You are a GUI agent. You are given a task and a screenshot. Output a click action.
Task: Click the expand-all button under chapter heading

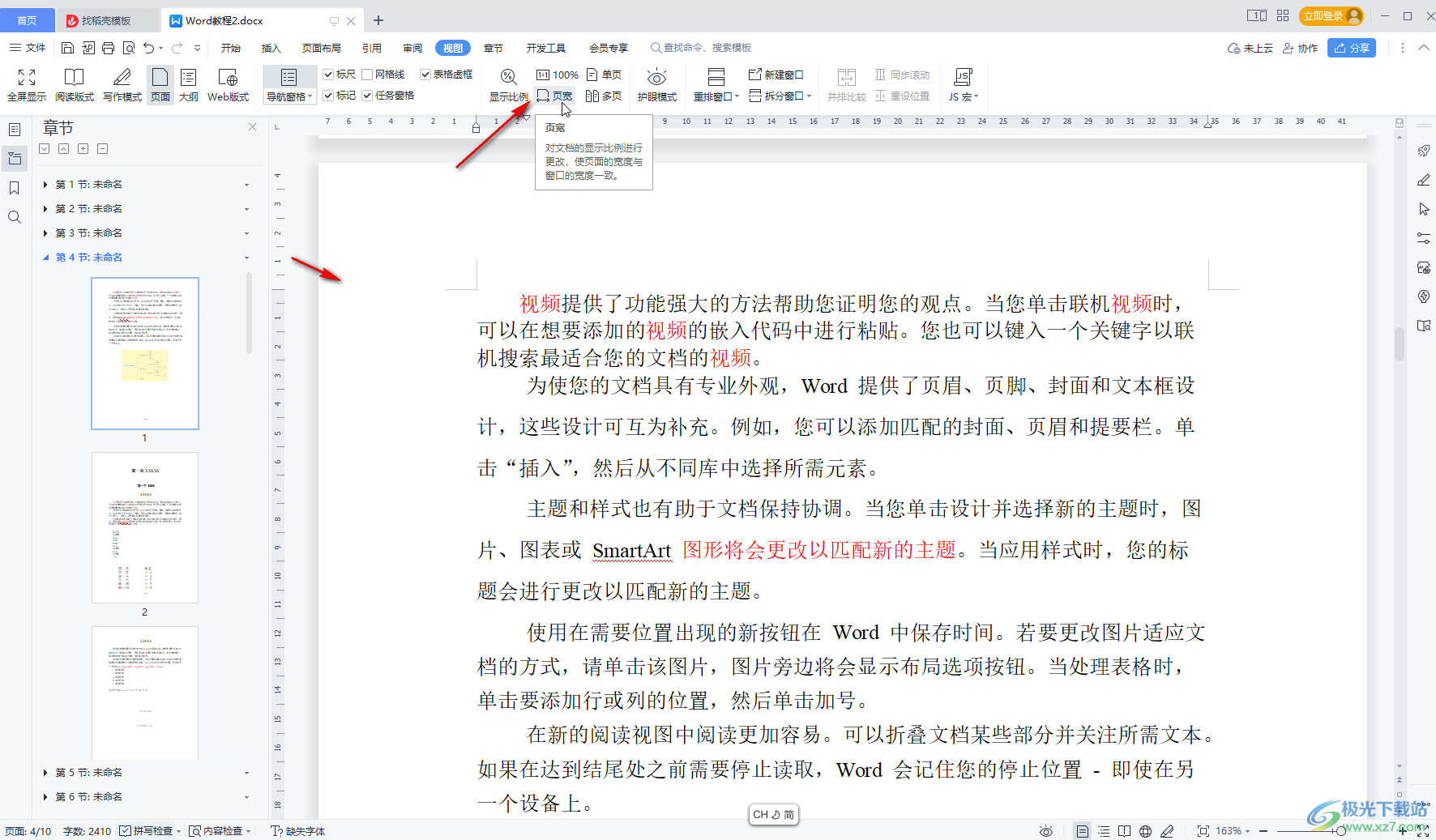point(45,148)
